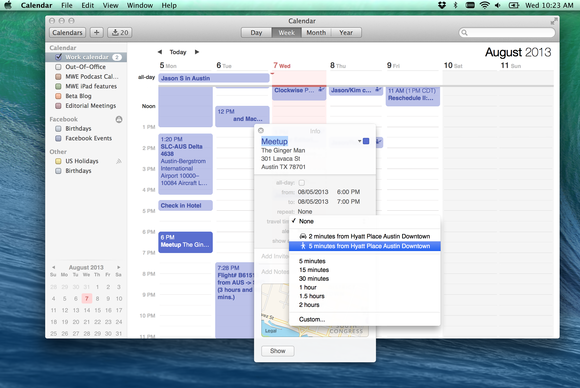Viewport: 580px width, 388px height.
Task: Click the battery status icon
Action: (x=514, y=5)
